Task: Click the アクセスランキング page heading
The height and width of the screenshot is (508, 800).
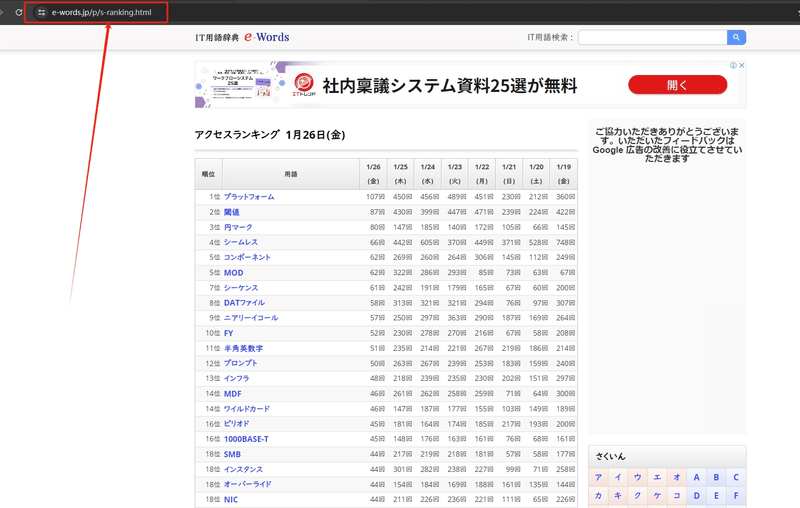Action: (270, 135)
